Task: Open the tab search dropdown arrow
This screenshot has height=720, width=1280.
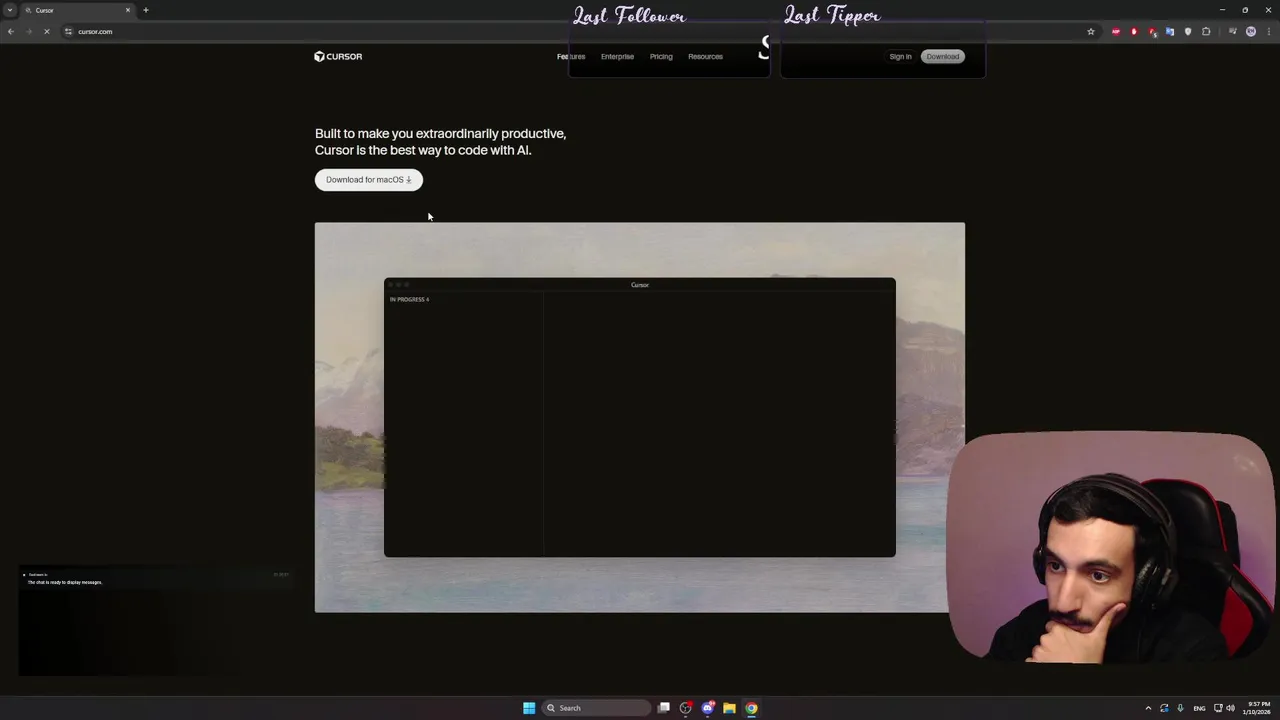Action: pyautogui.click(x=10, y=10)
